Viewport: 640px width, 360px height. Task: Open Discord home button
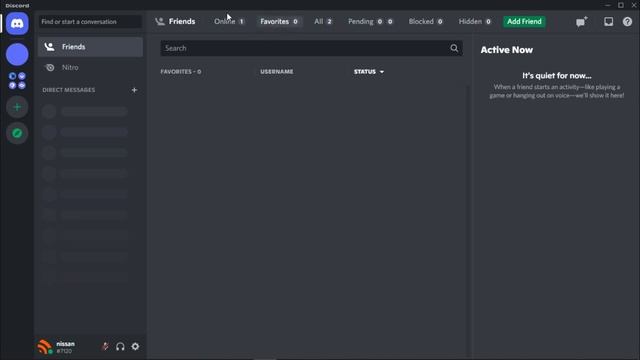point(17,23)
